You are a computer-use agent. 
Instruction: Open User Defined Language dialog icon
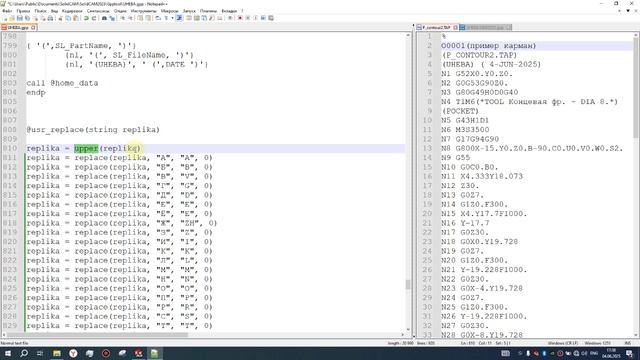pos(188,18)
